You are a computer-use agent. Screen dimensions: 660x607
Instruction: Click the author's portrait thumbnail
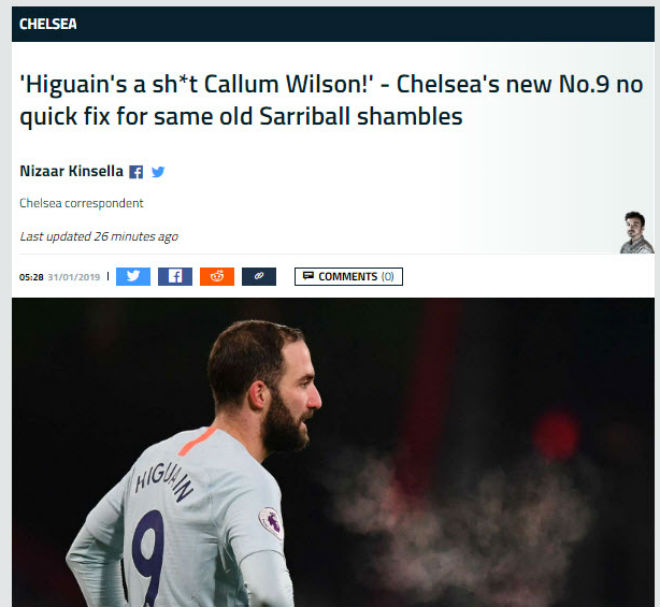(636, 232)
